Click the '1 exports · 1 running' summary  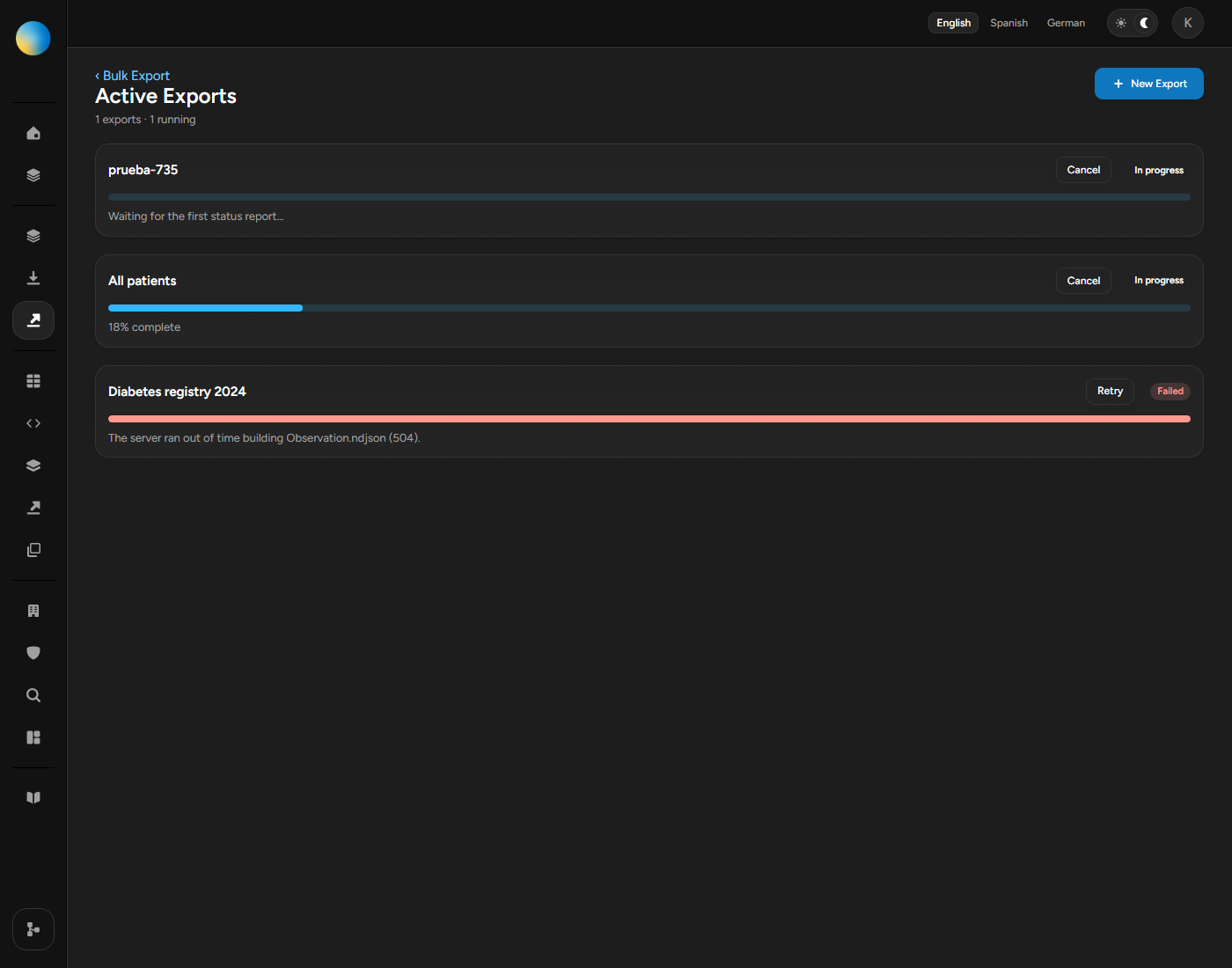[x=145, y=120]
